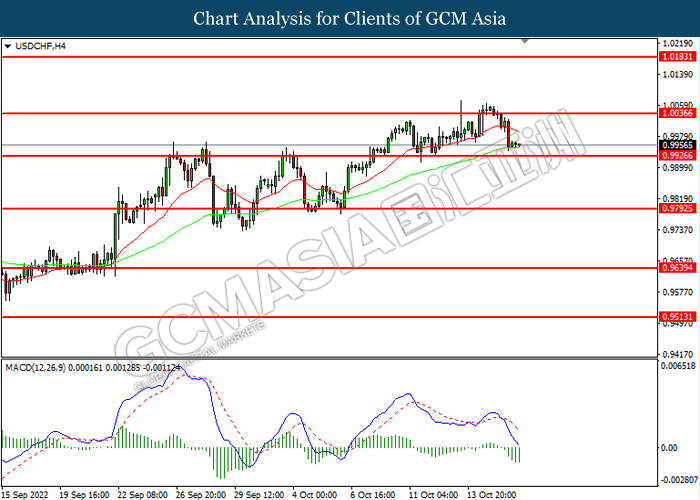Click the chart shift marker triangle at top
Viewport: 700px width, 500px height.
525,41
